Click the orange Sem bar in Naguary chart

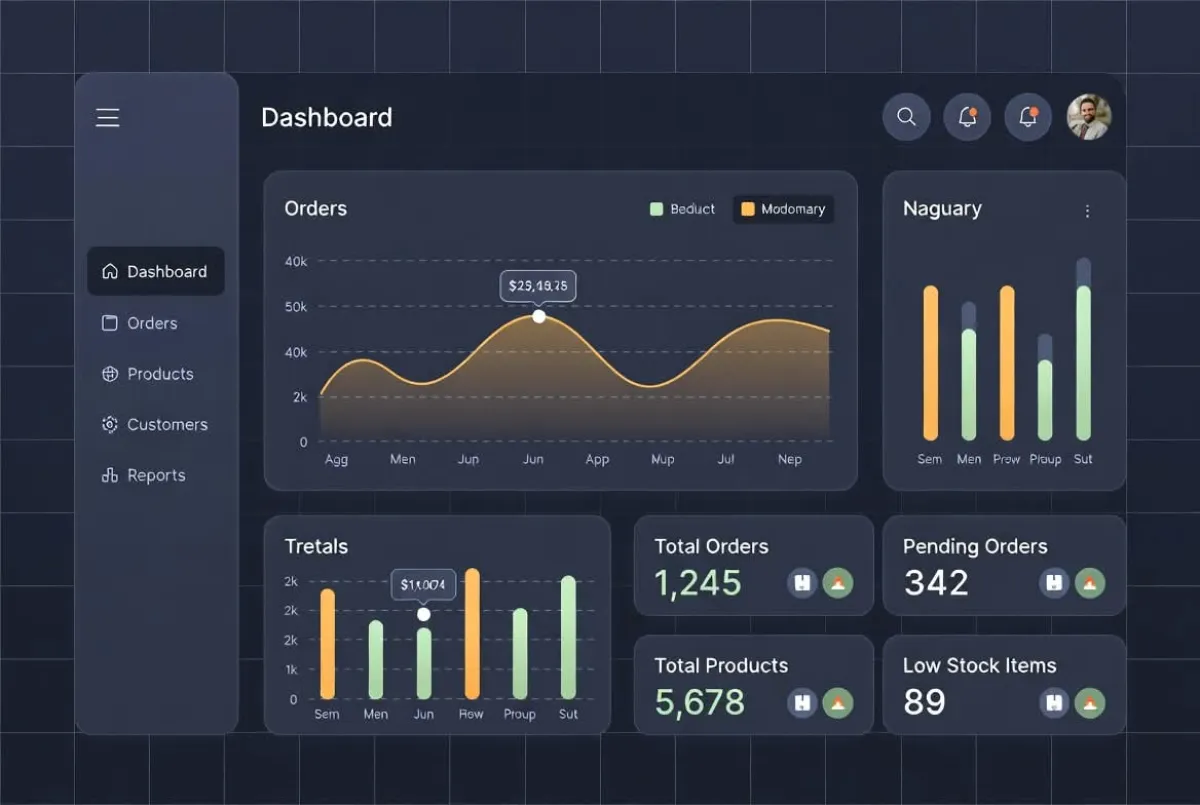pyautogui.click(x=931, y=363)
